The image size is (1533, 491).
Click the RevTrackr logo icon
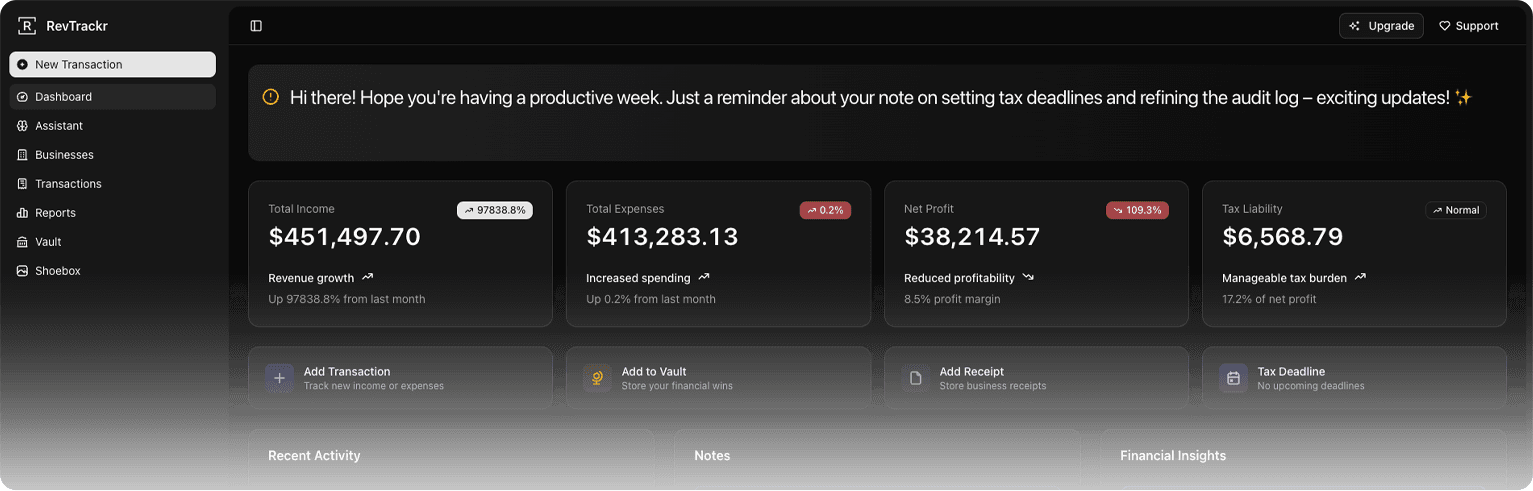pyautogui.click(x=27, y=26)
